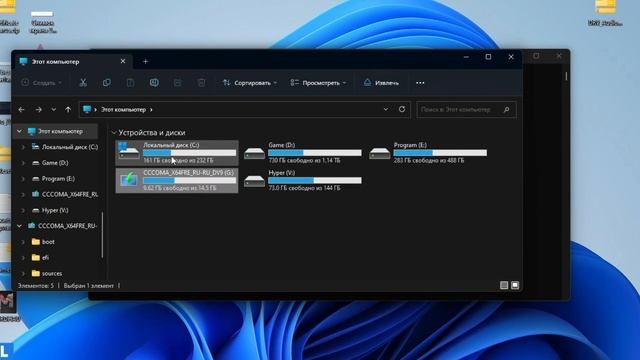This screenshot has height=360, width=640.
Task: Click the Cut scissors icon
Action: (83, 83)
